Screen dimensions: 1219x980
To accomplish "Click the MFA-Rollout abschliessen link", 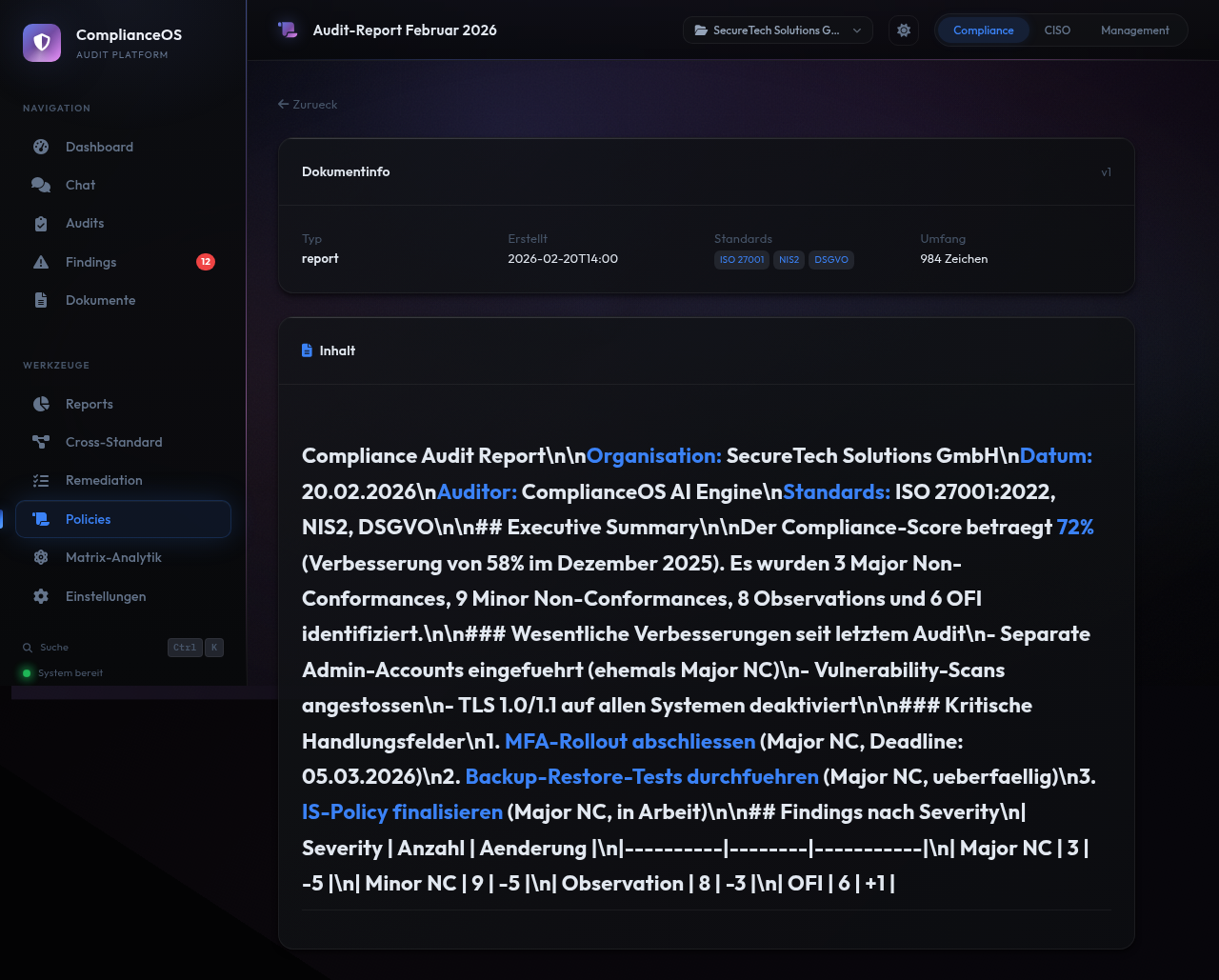I will [629, 741].
